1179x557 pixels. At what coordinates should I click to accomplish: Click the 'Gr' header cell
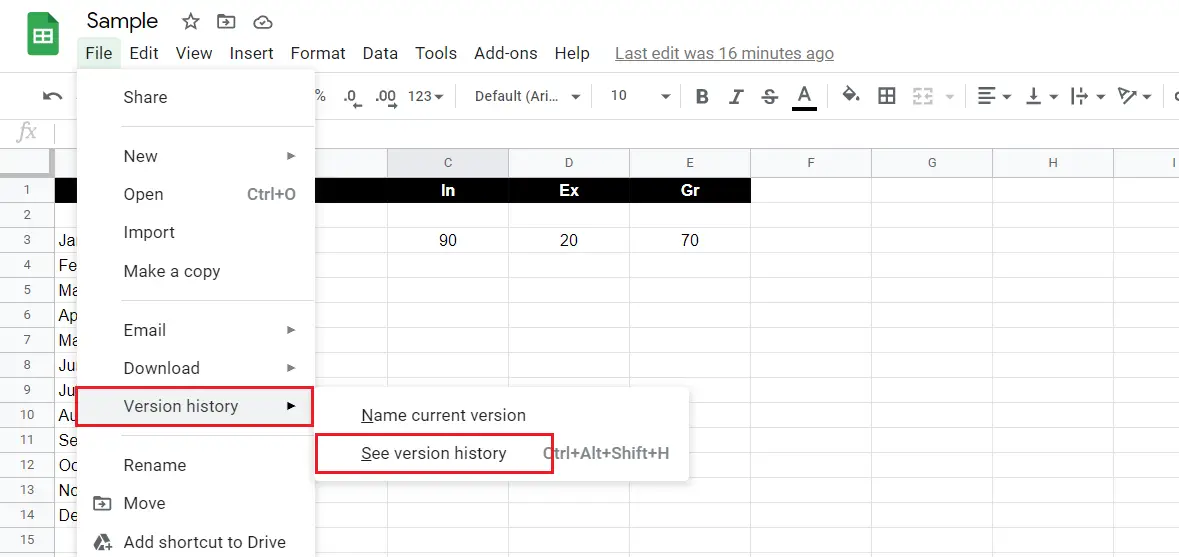point(690,190)
